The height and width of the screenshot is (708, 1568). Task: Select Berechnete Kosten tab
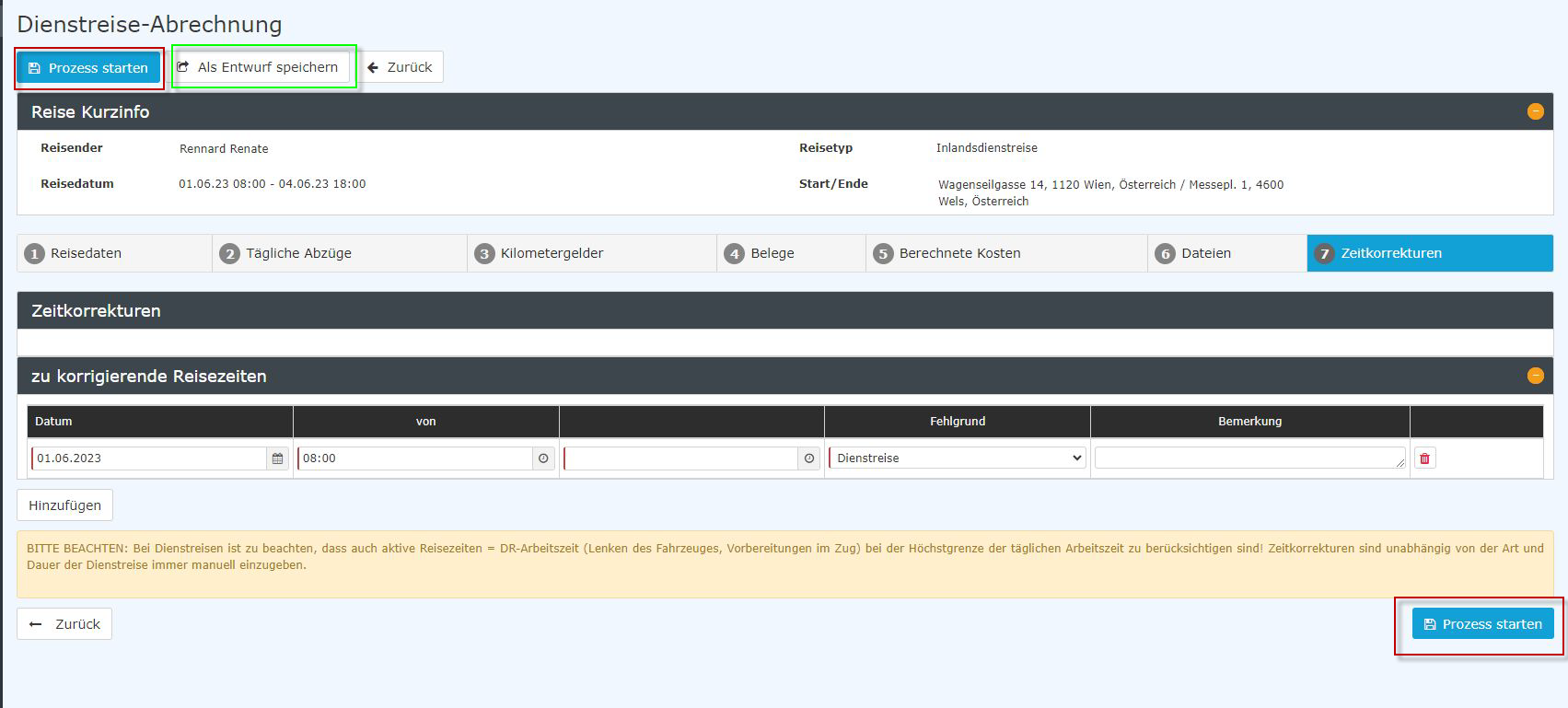1006,253
